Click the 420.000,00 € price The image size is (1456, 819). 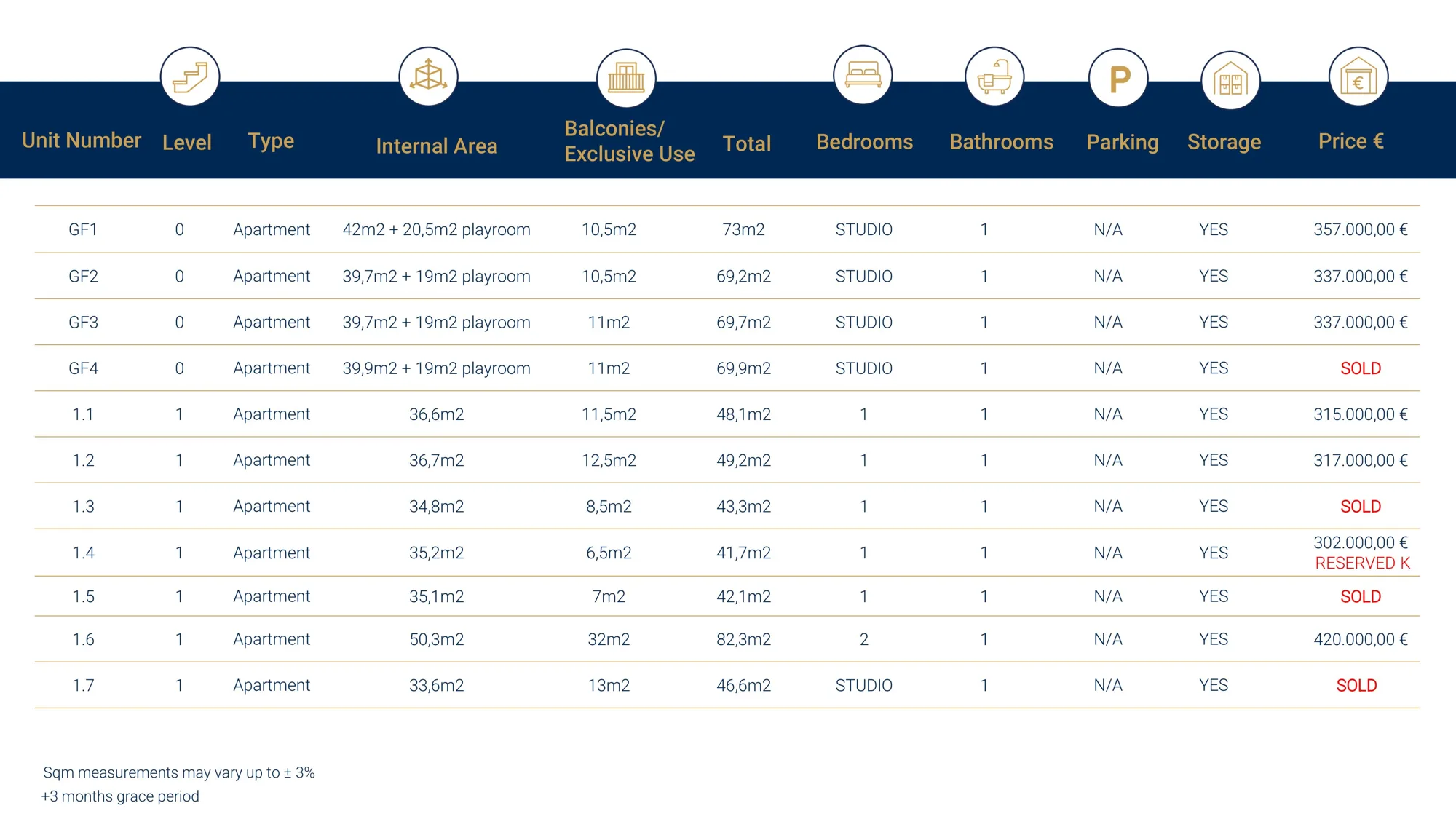pyautogui.click(x=1360, y=639)
